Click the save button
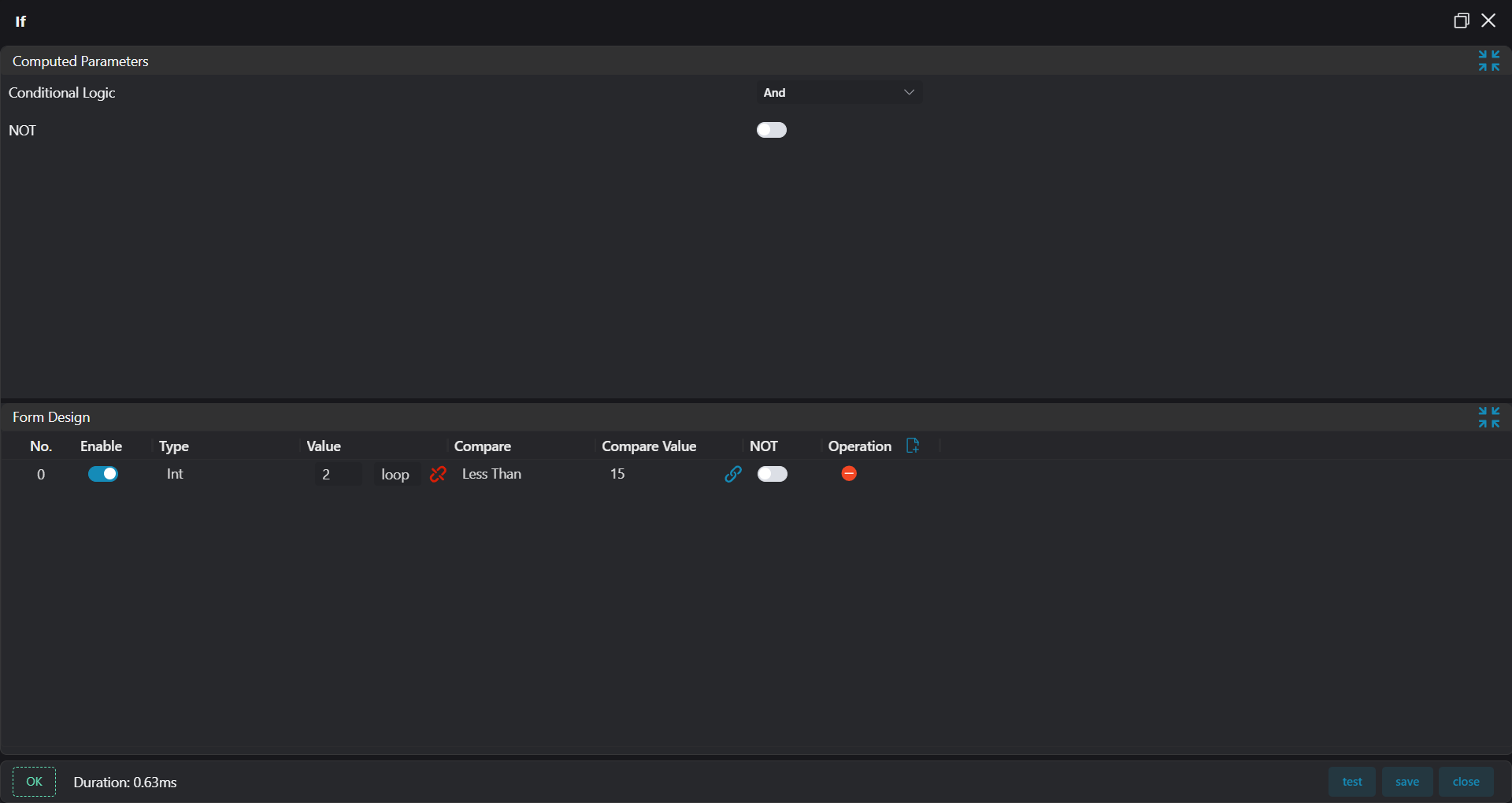This screenshot has width=1512, height=803. coord(1407,782)
